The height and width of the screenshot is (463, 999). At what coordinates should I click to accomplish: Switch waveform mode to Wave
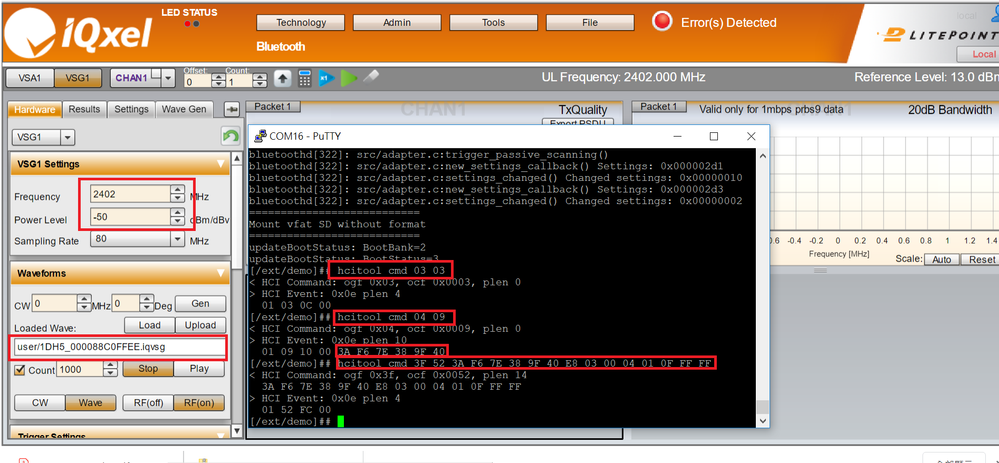[90, 402]
